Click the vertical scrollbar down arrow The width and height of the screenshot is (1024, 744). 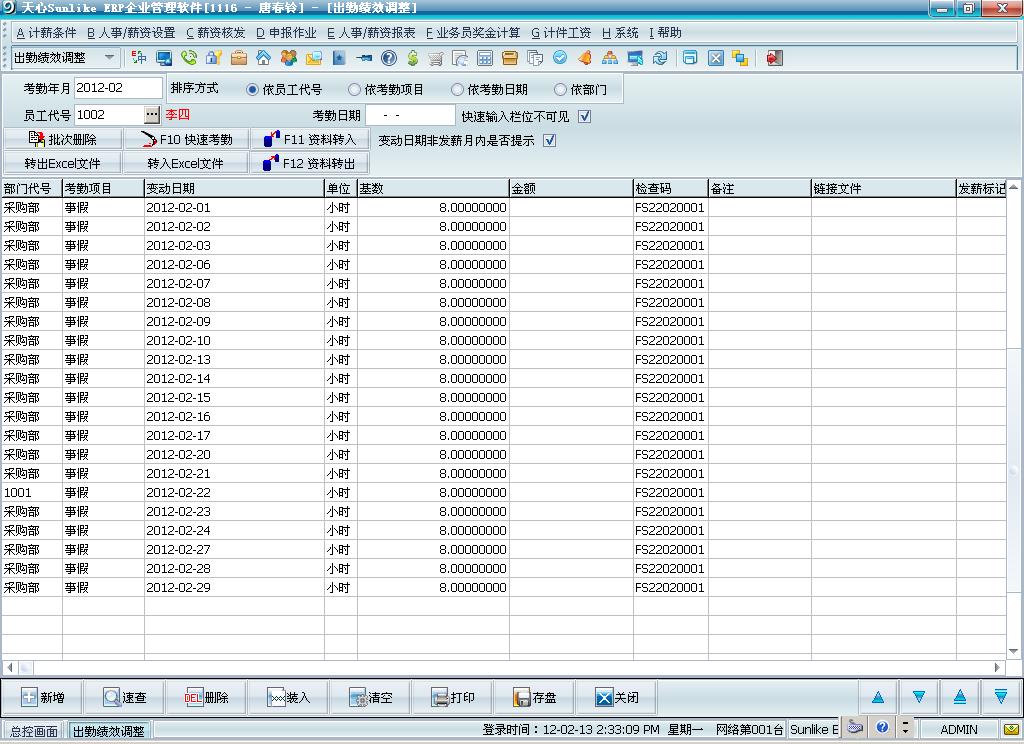click(1014, 651)
